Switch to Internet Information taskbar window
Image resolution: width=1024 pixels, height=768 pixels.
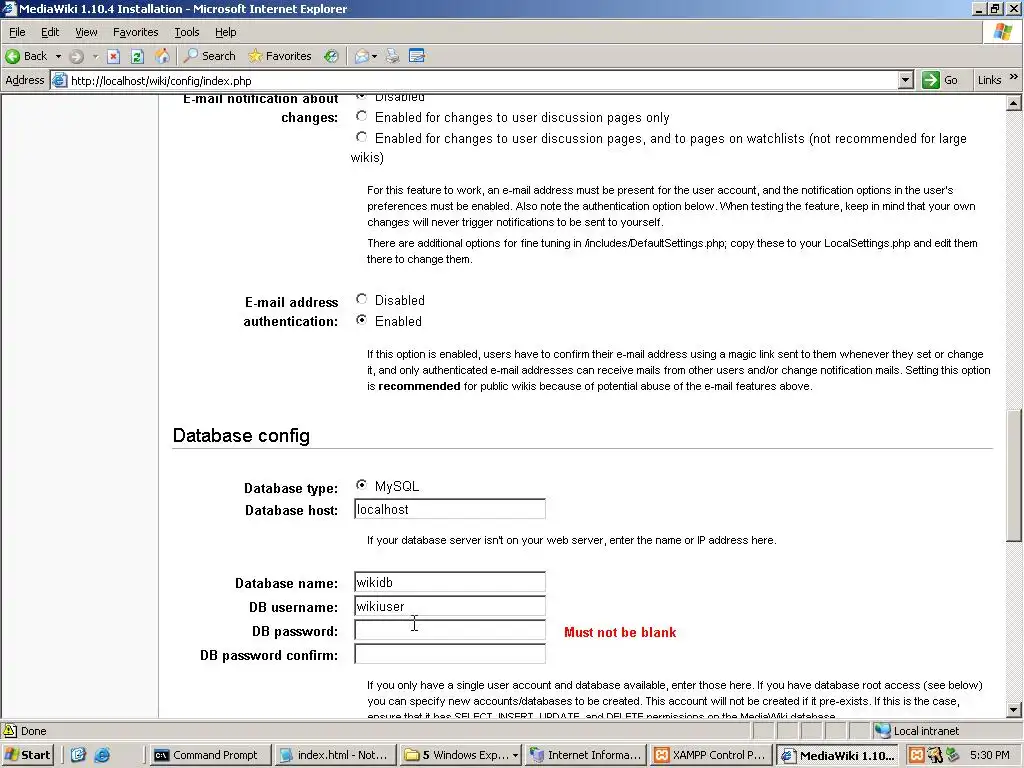pyautogui.click(x=586, y=755)
